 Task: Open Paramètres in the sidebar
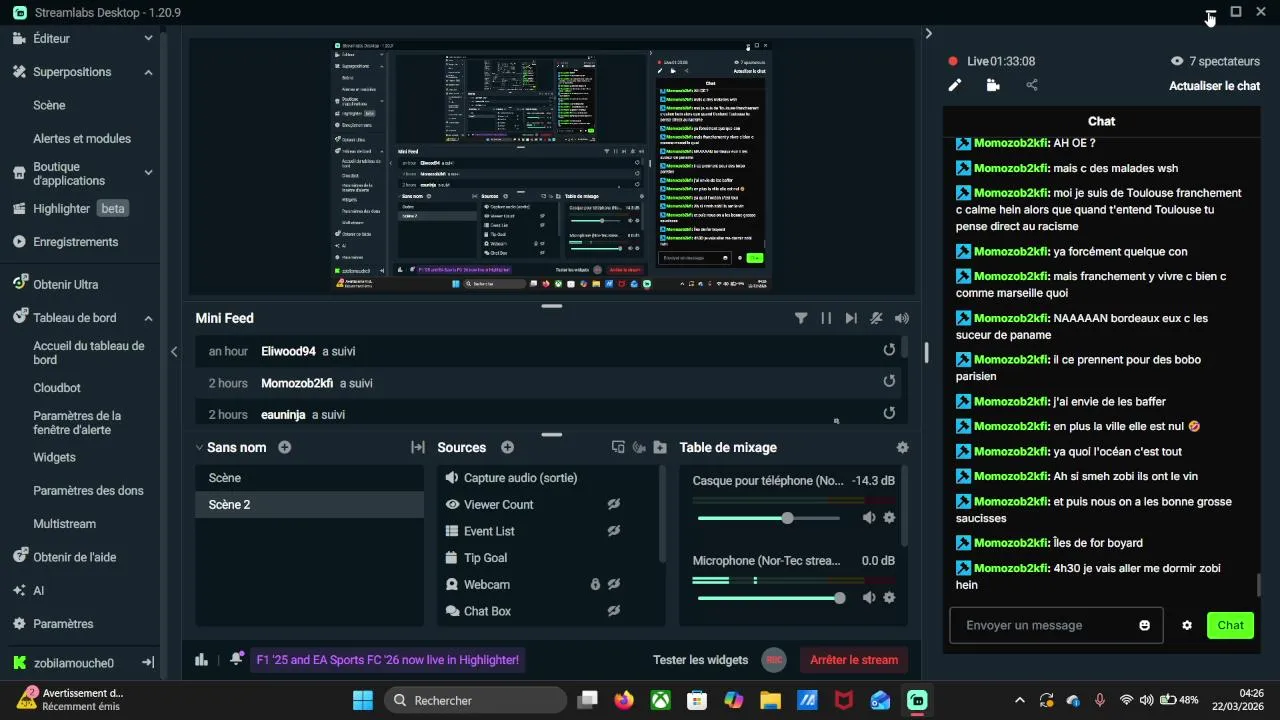tap(63, 624)
